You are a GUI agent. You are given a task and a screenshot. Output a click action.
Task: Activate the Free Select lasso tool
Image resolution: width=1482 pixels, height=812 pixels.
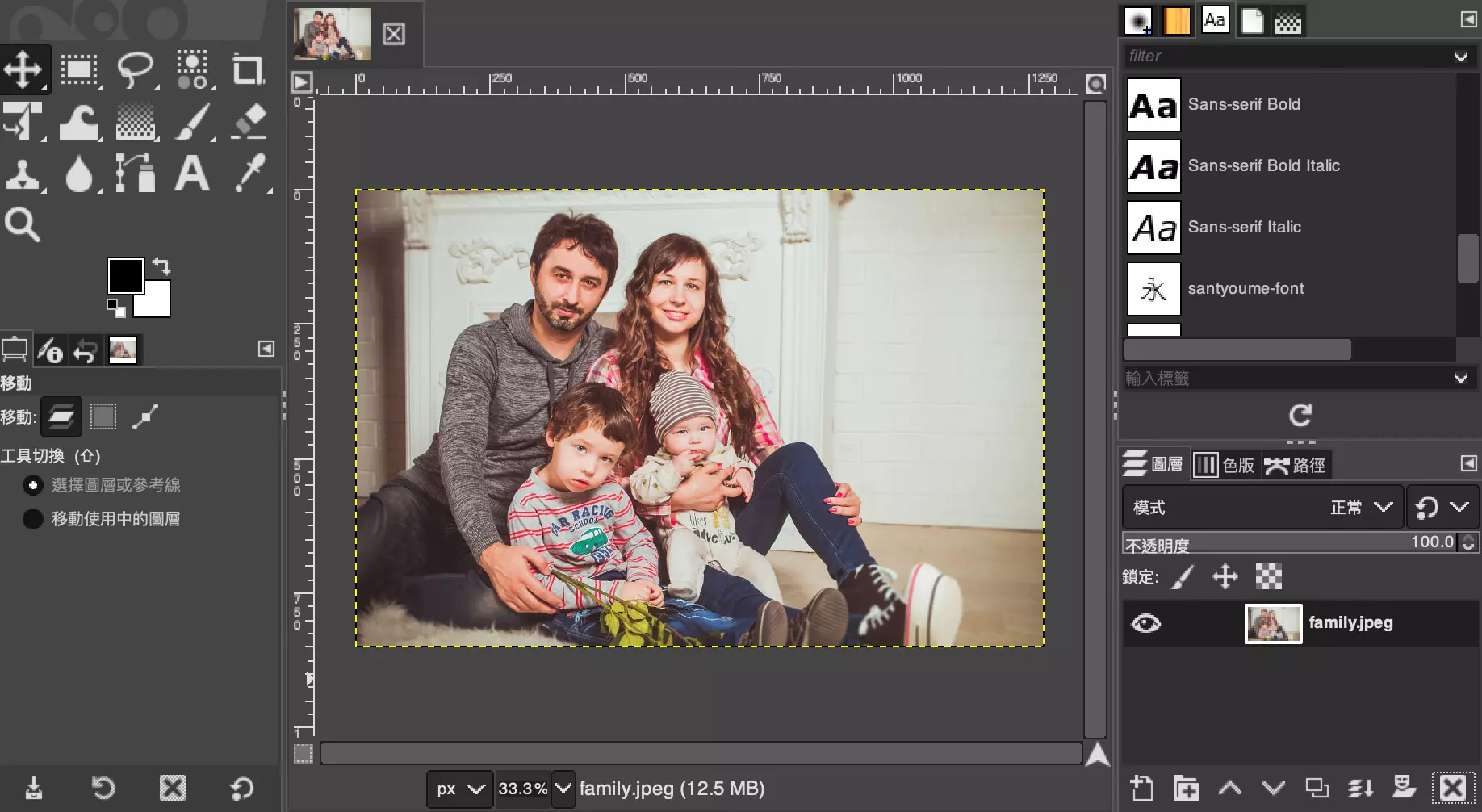point(136,69)
